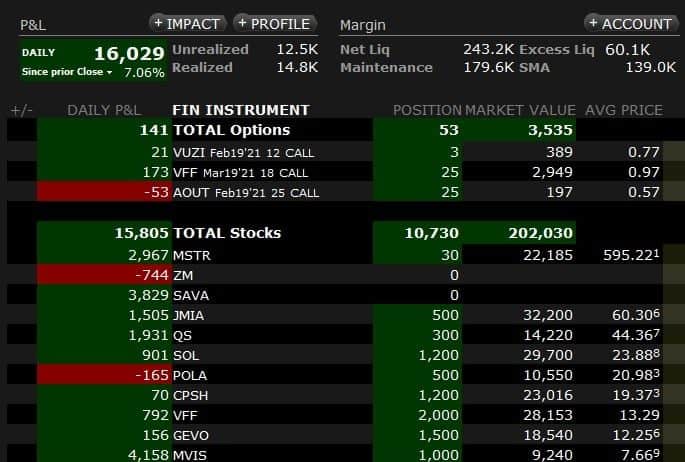Select the TOTAL Stocks row
This screenshot has width=685, height=462.
pos(346,233)
